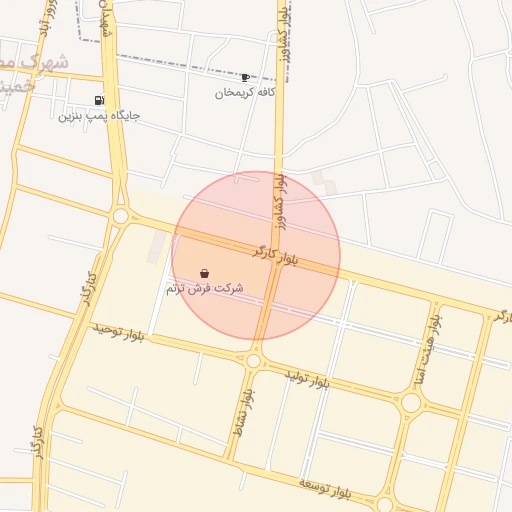Image resolution: width=512 pixels, height=512 pixels.
Task: Click the شرکت فرش ترنم business label
Action: 205,288
